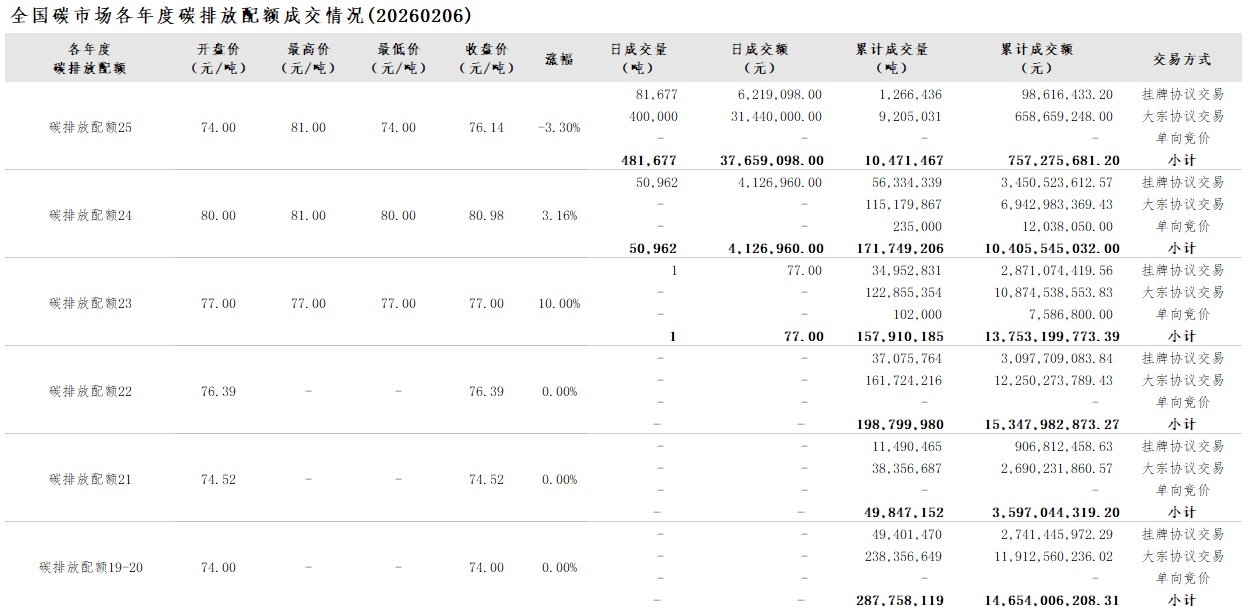This screenshot has height=612, width=1248.
Task: Click the 累计成交额 column header
Action: 1036,59
